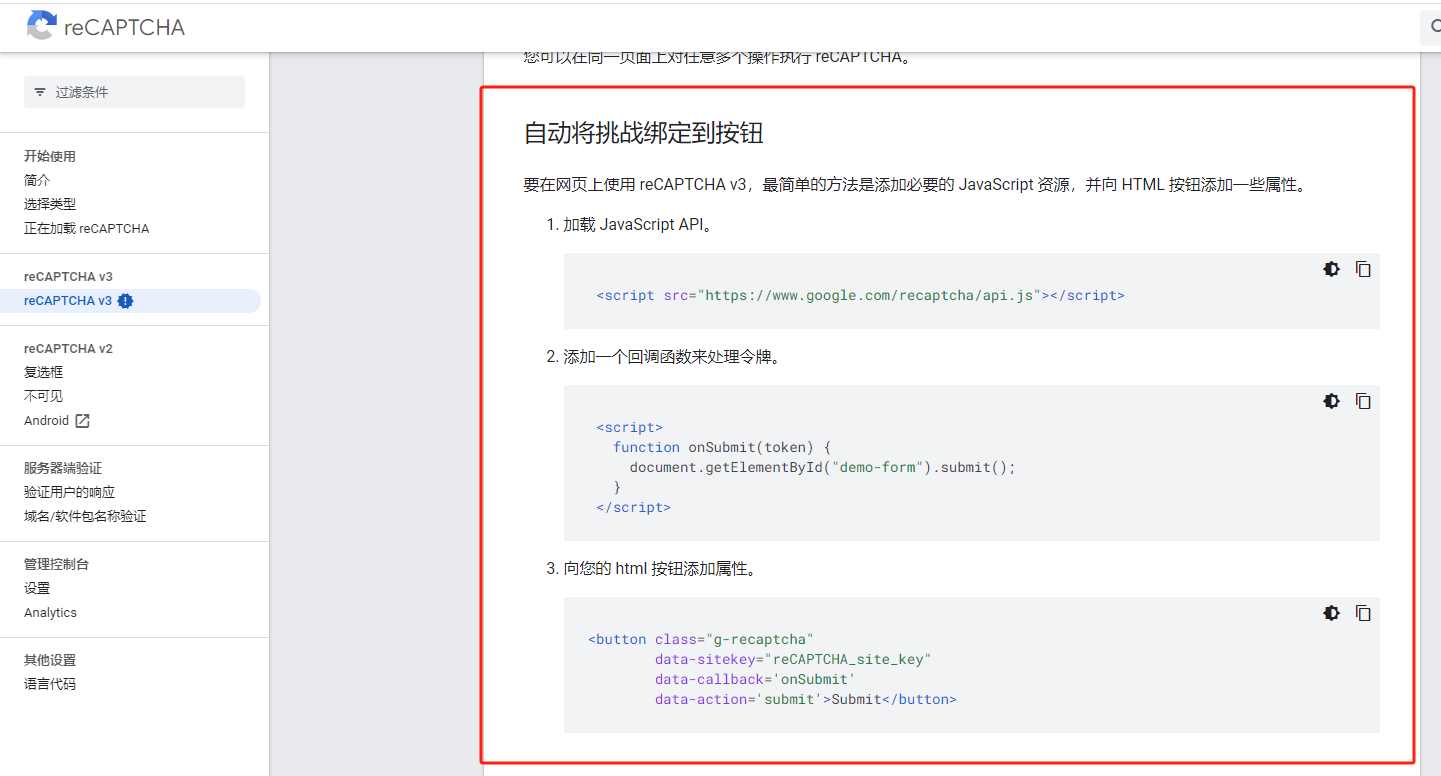Image resolution: width=1441 pixels, height=776 pixels.
Task: Open the 选择类型 page
Action: pyautogui.click(x=50, y=204)
